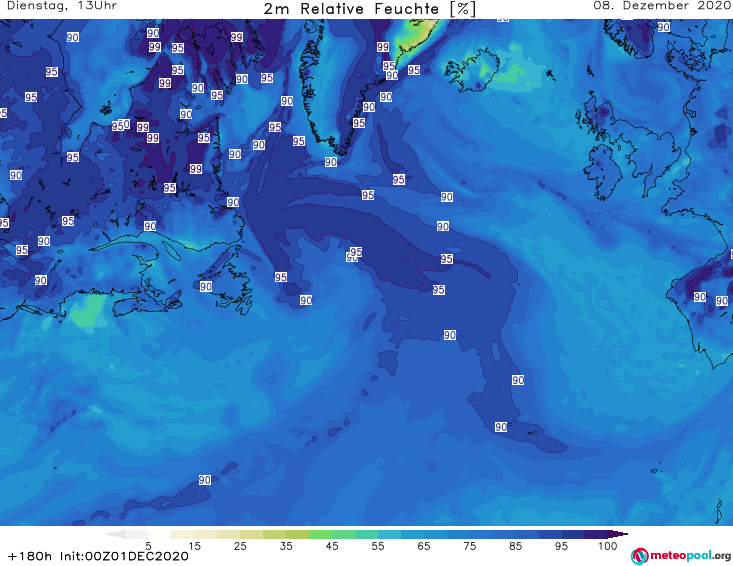Viewport: 733px width, 566px height.
Task: Click the '85' value on the colorbar legend
Action: click(516, 546)
